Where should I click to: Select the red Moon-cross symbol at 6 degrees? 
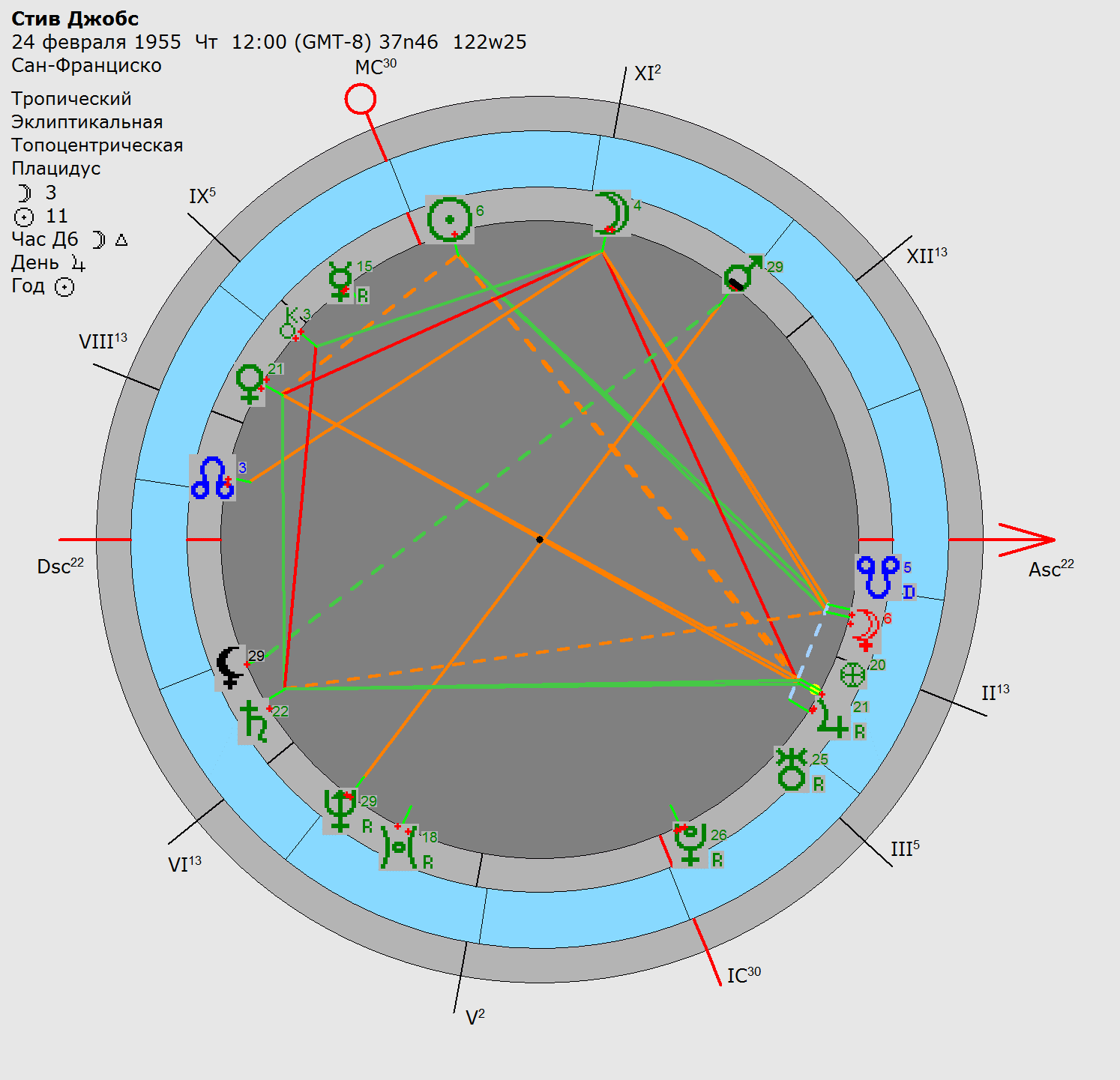tap(865, 630)
